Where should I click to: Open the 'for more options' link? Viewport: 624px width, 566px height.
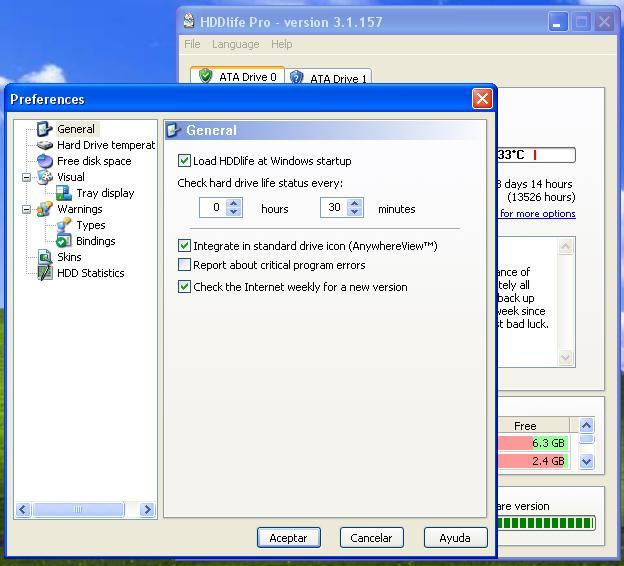pyautogui.click(x=537, y=214)
